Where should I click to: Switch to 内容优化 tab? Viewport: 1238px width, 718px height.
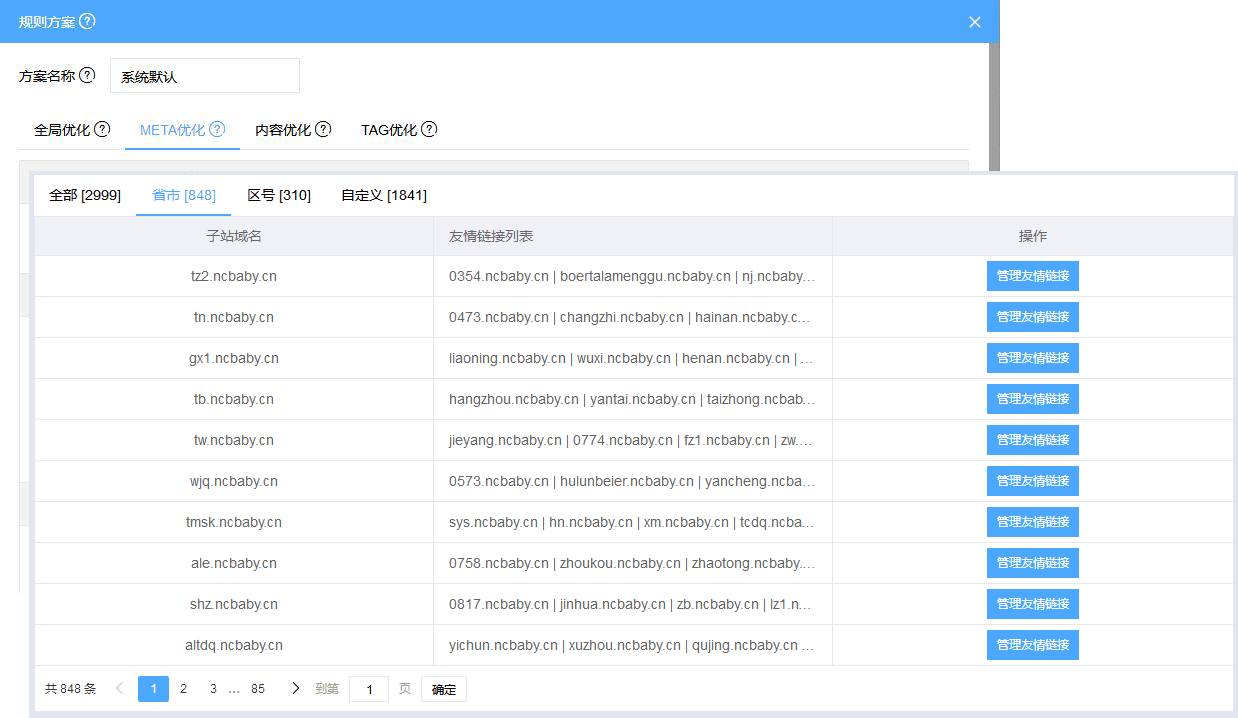click(283, 130)
